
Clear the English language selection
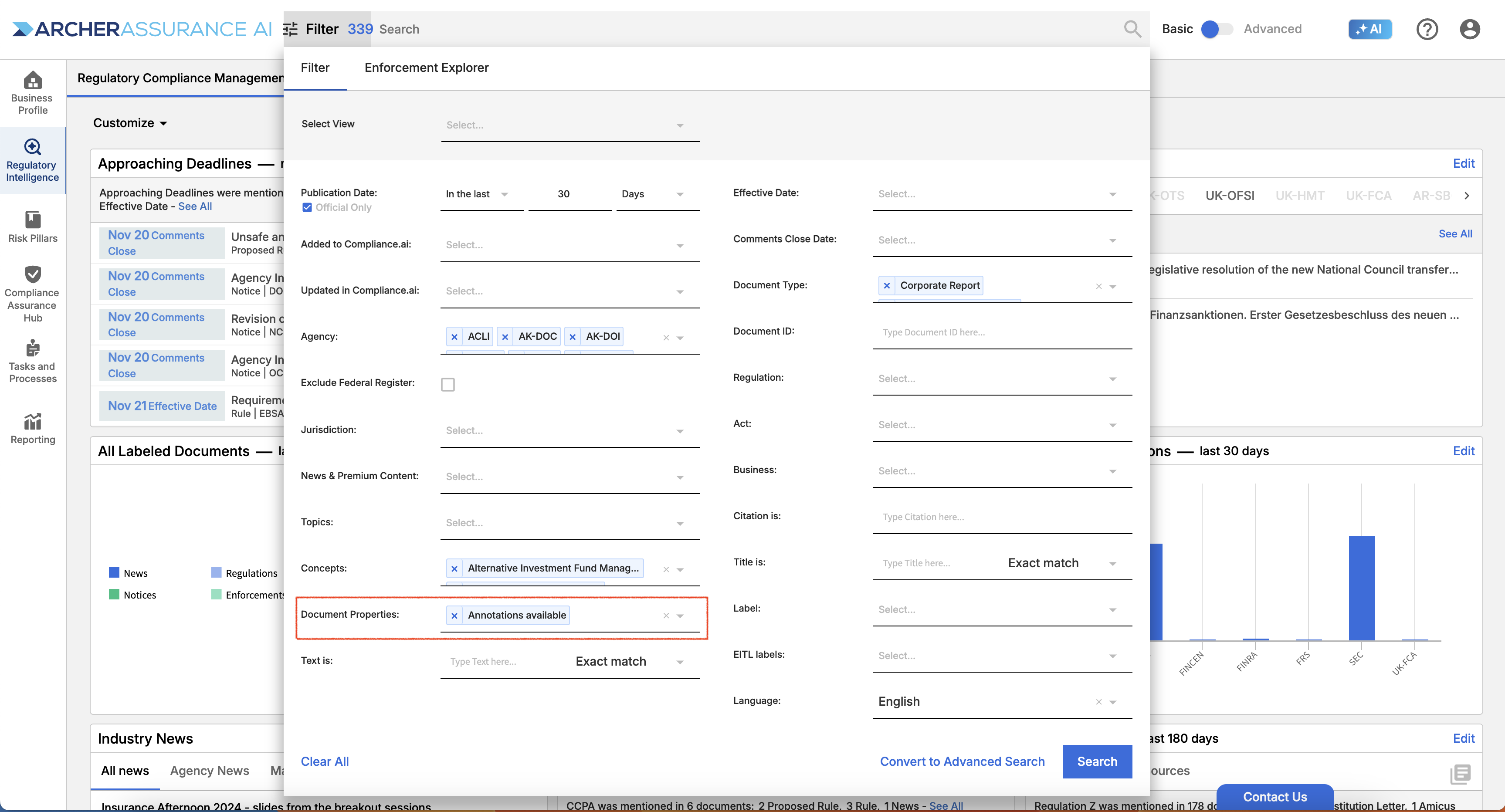(1098, 702)
